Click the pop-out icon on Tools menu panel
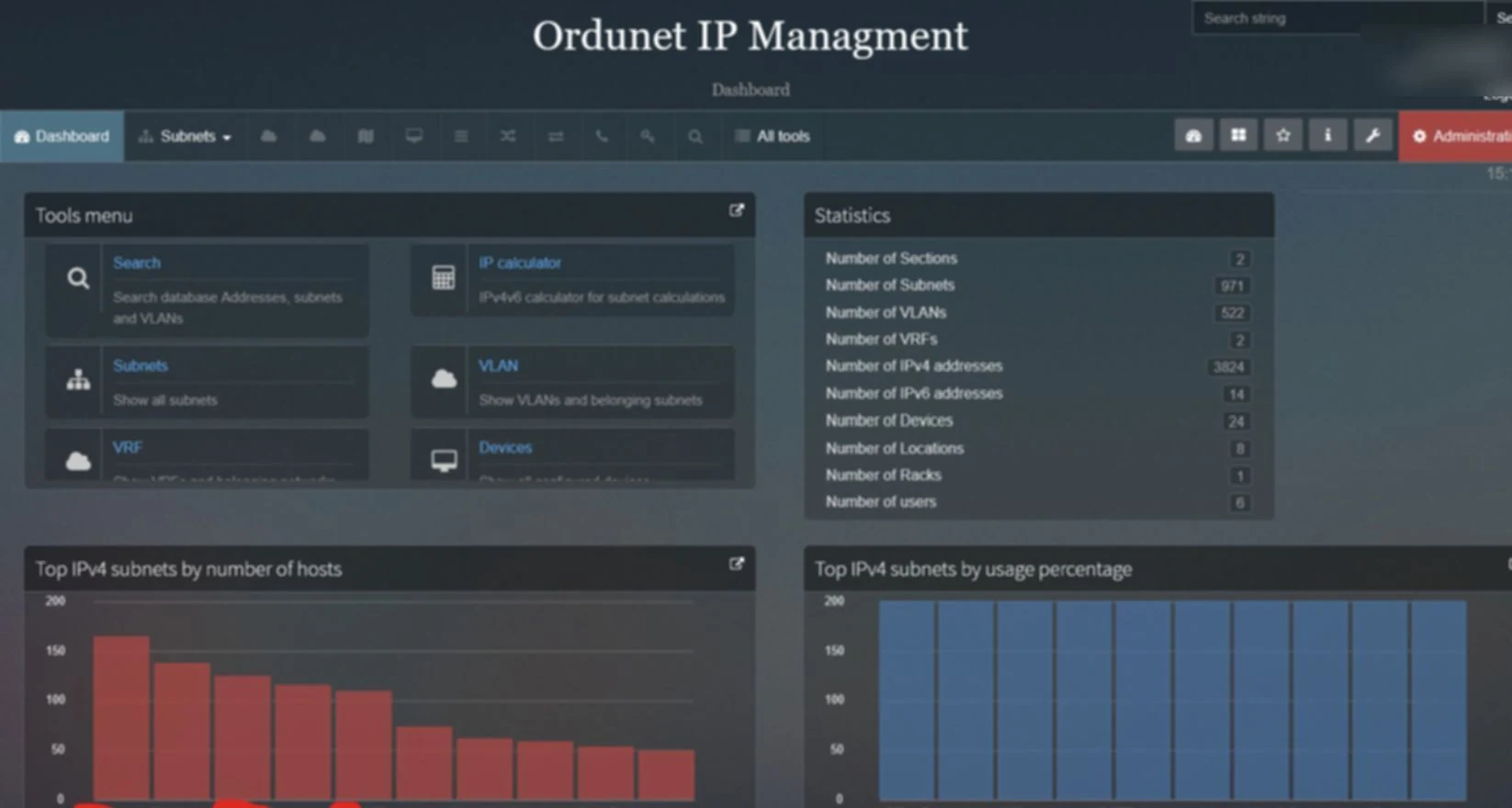 (x=736, y=210)
